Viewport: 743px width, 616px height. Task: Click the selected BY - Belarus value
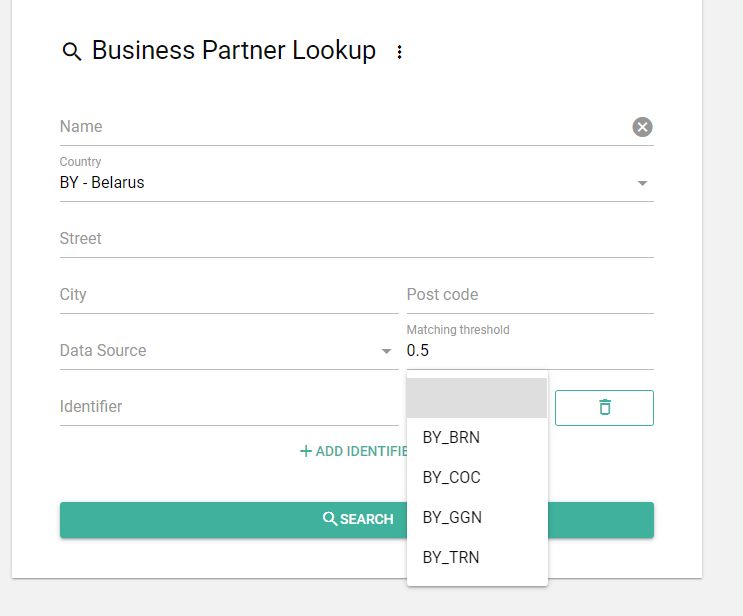pyautogui.click(x=102, y=183)
